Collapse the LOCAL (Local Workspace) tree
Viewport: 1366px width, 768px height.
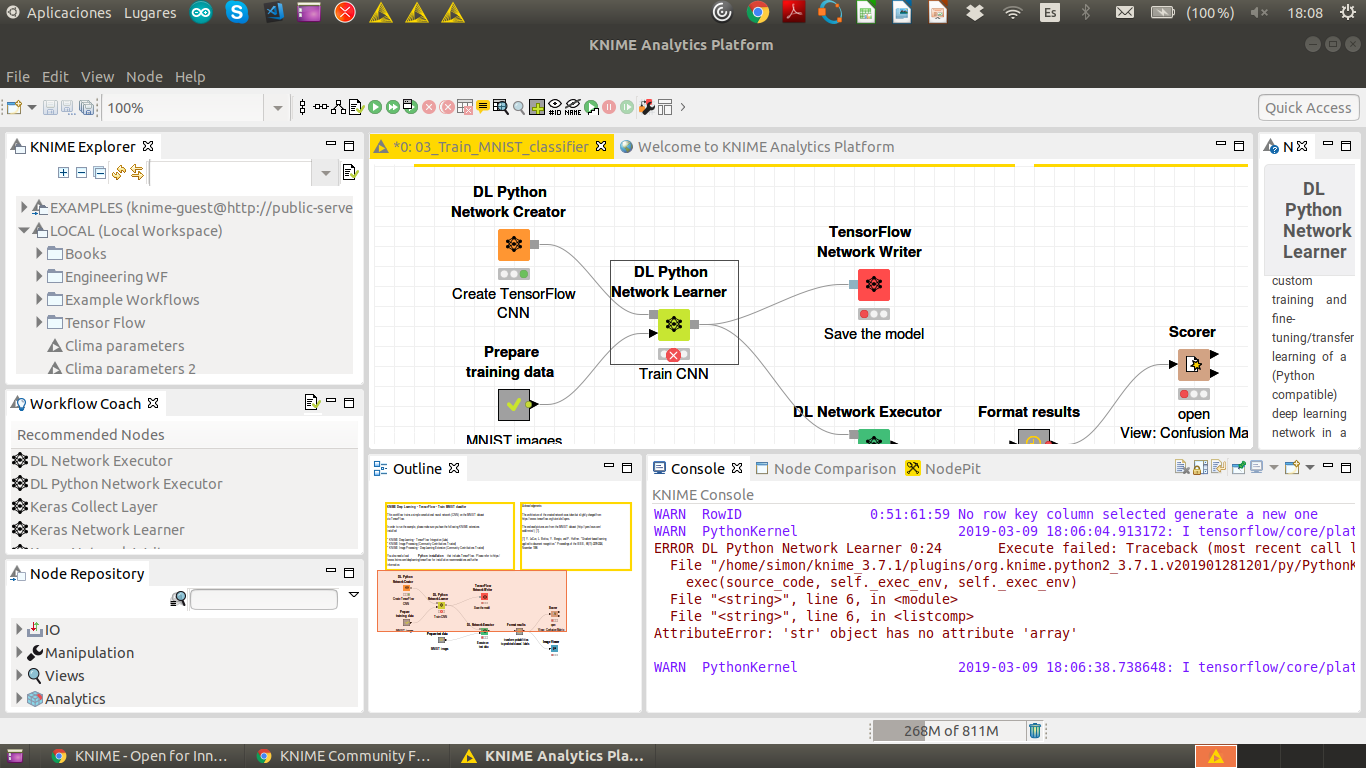(25, 231)
